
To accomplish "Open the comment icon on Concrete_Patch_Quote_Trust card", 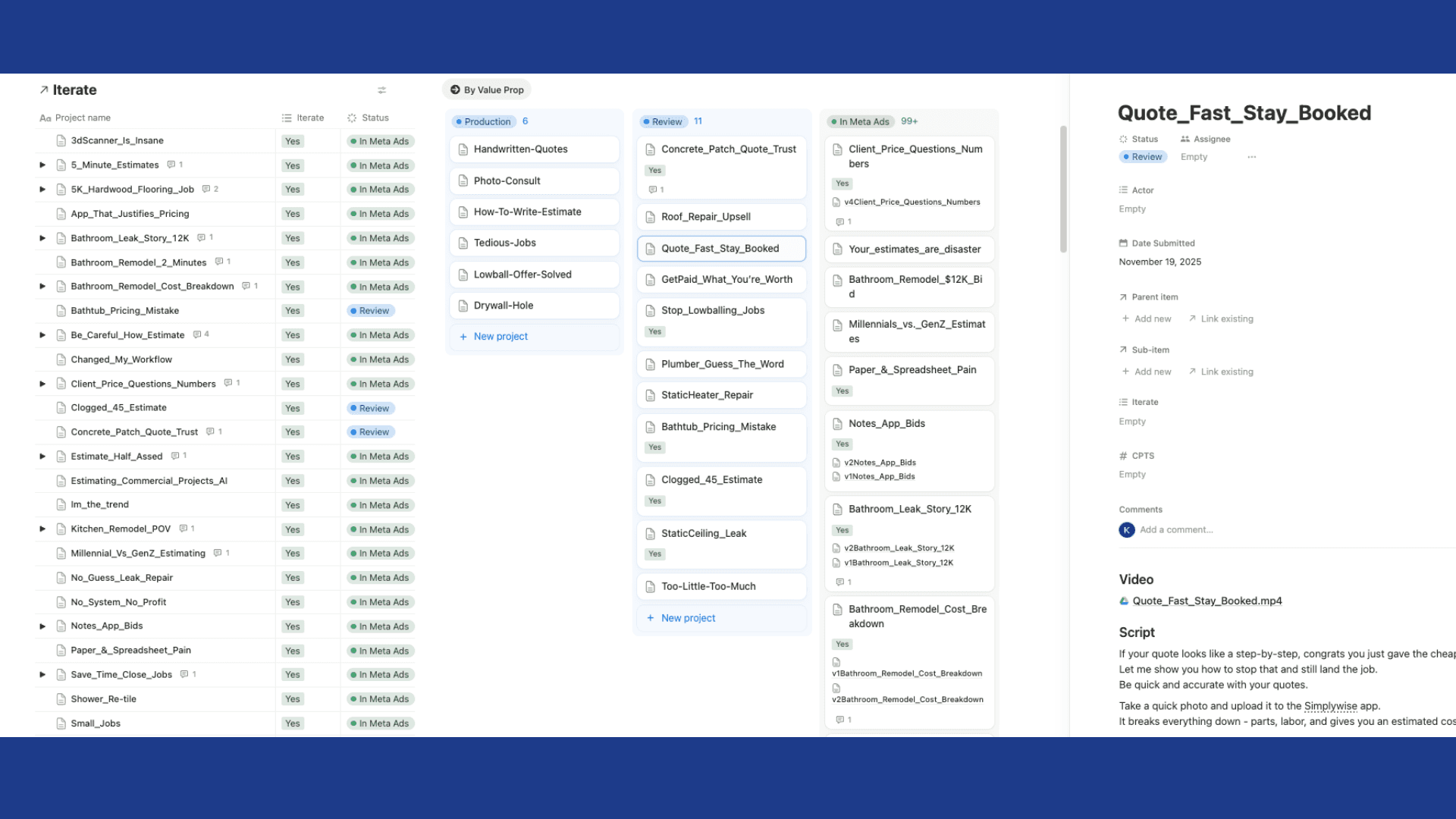I will 652,190.
